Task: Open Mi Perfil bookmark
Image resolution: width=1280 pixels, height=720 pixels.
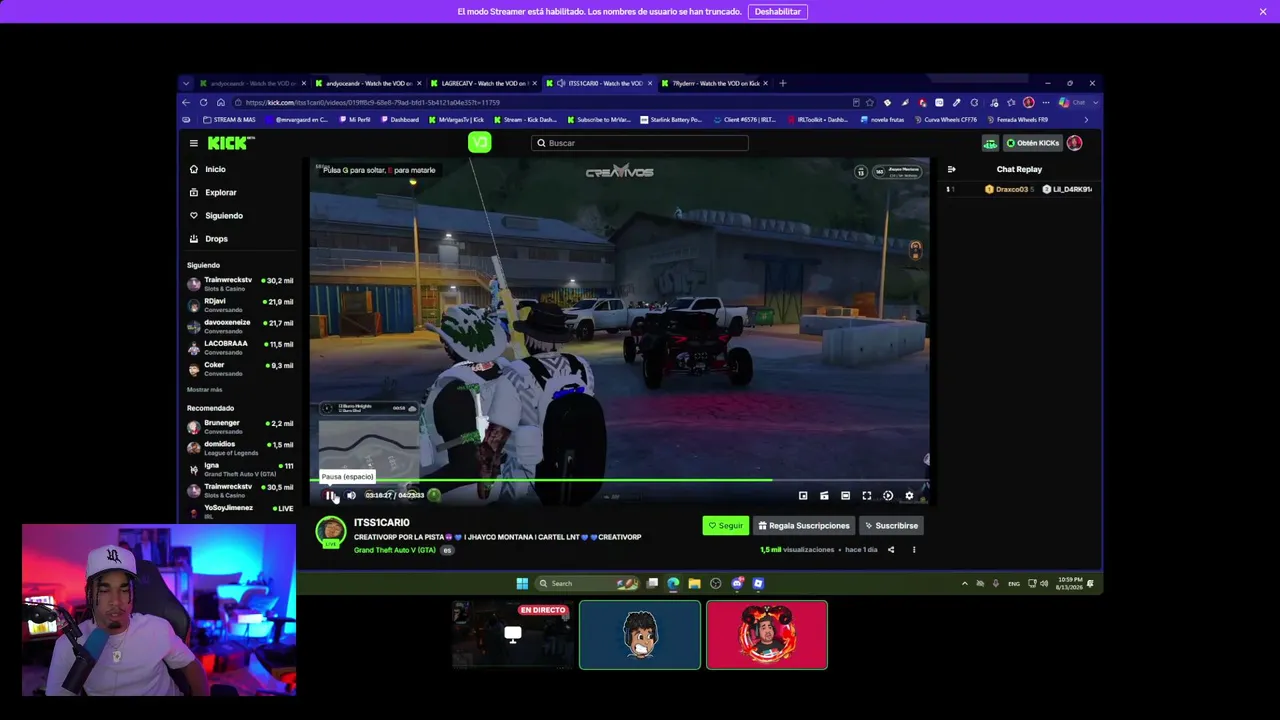Action: [x=355, y=120]
